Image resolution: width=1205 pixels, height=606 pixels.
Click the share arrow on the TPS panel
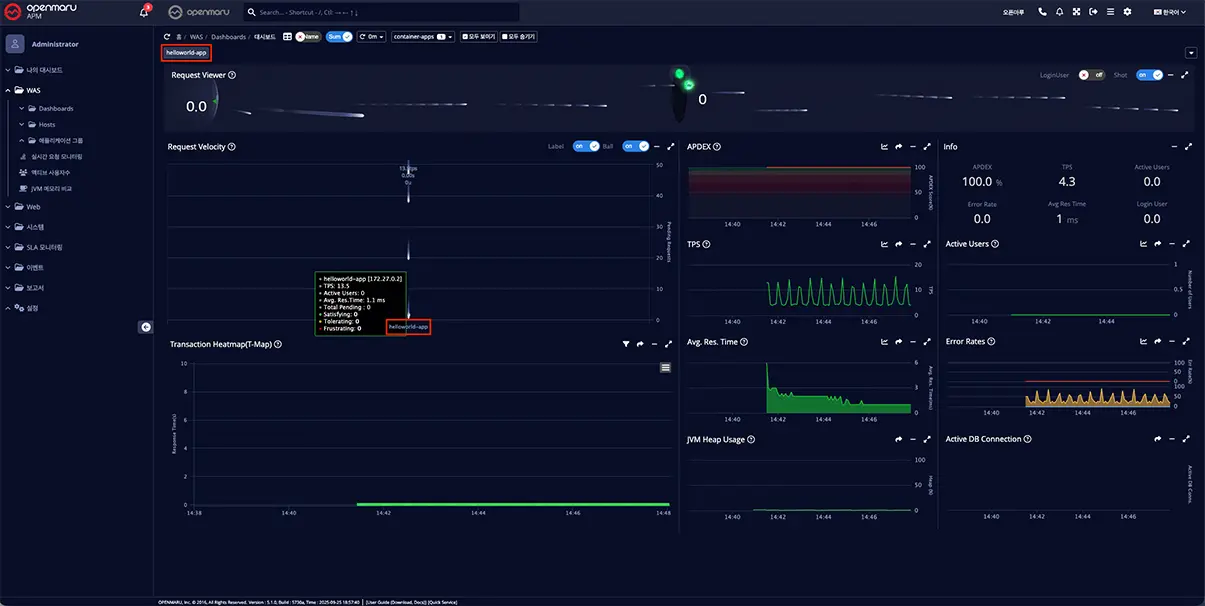(x=897, y=244)
